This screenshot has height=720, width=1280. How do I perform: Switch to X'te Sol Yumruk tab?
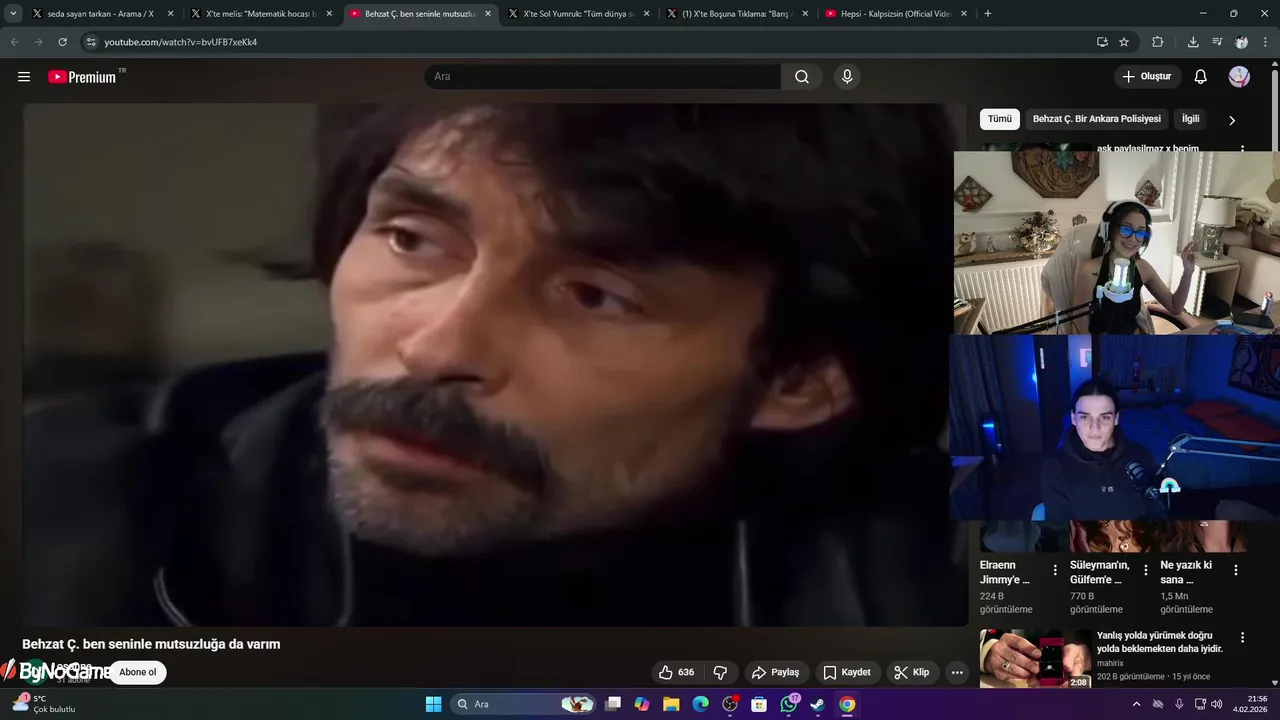point(579,14)
